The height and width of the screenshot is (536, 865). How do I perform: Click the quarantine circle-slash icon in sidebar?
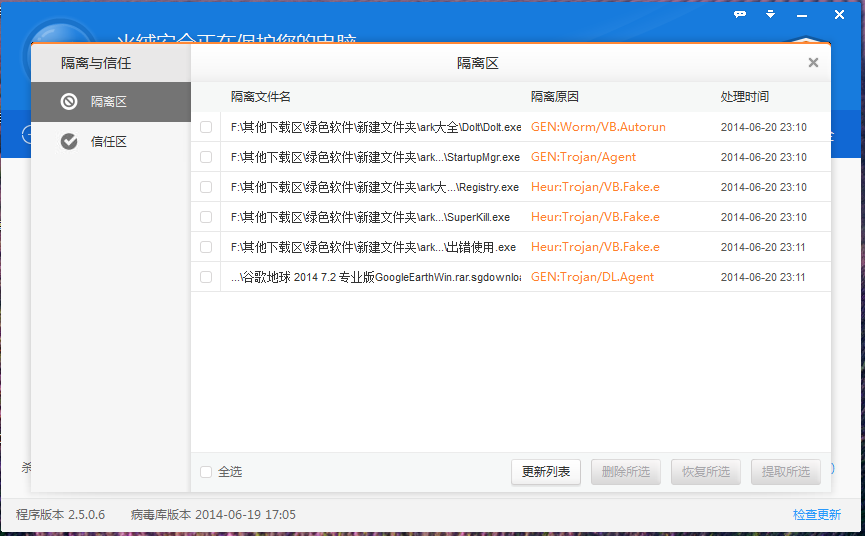[x=69, y=101]
